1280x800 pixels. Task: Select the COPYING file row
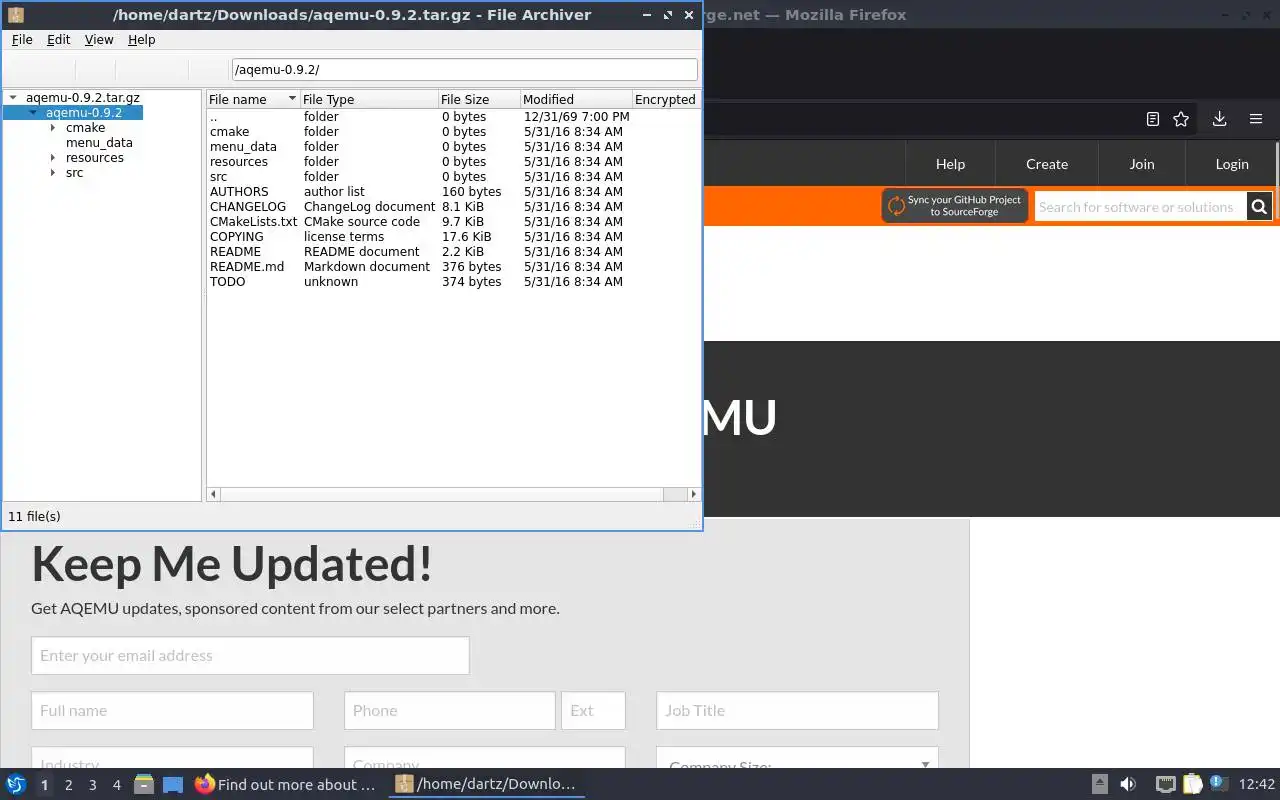pos(452,237)
